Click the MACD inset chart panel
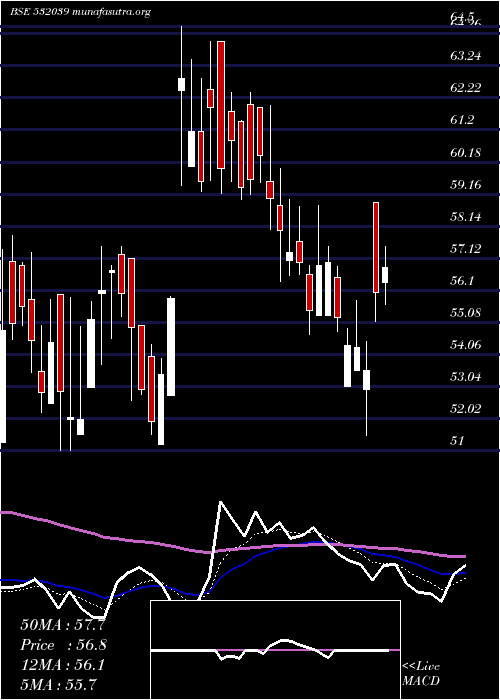This screenshot has height=700, width=500. click(275, 650)
